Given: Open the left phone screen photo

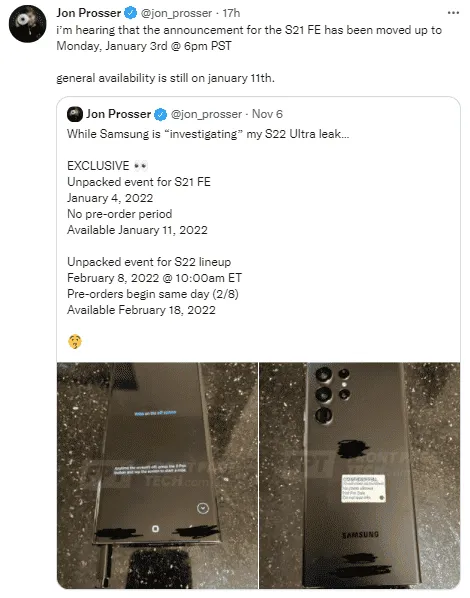Looking at the screenshot, I should point(158,475).
